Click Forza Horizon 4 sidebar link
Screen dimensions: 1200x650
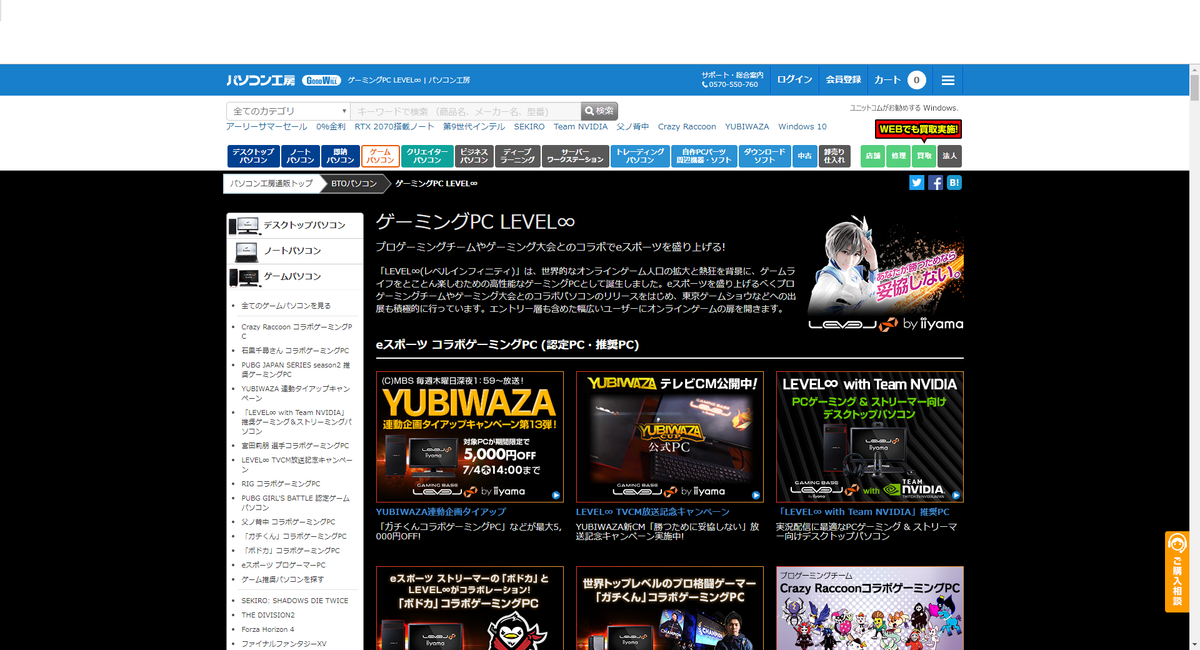(268, 630)
